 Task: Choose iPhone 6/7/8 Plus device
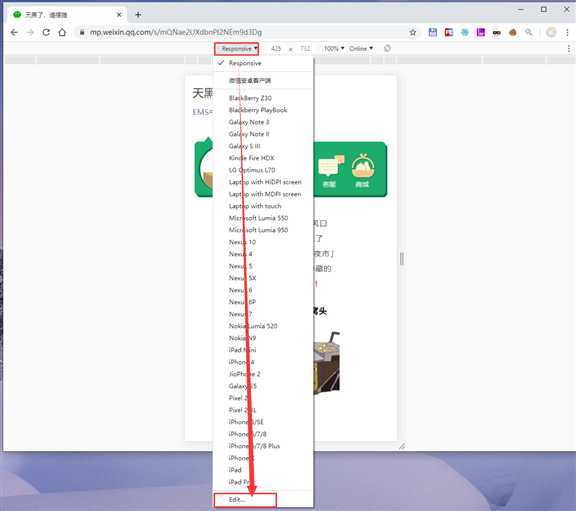(263, 446)
